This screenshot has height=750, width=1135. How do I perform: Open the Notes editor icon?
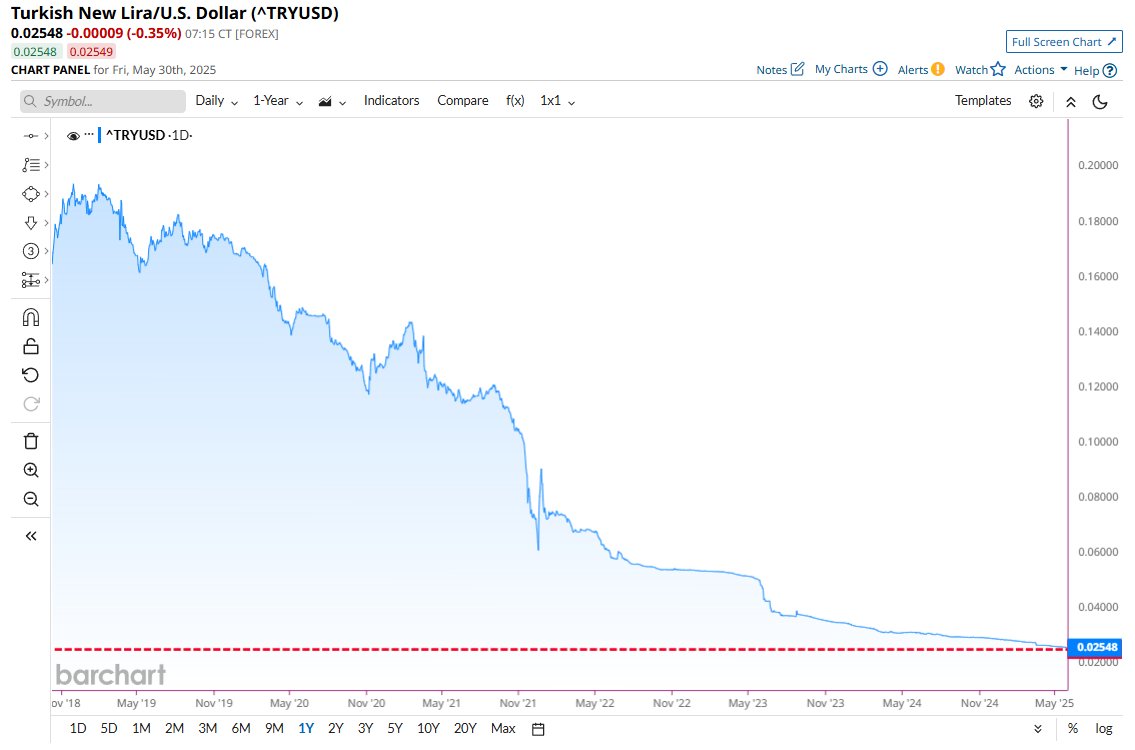coord(797,69)
